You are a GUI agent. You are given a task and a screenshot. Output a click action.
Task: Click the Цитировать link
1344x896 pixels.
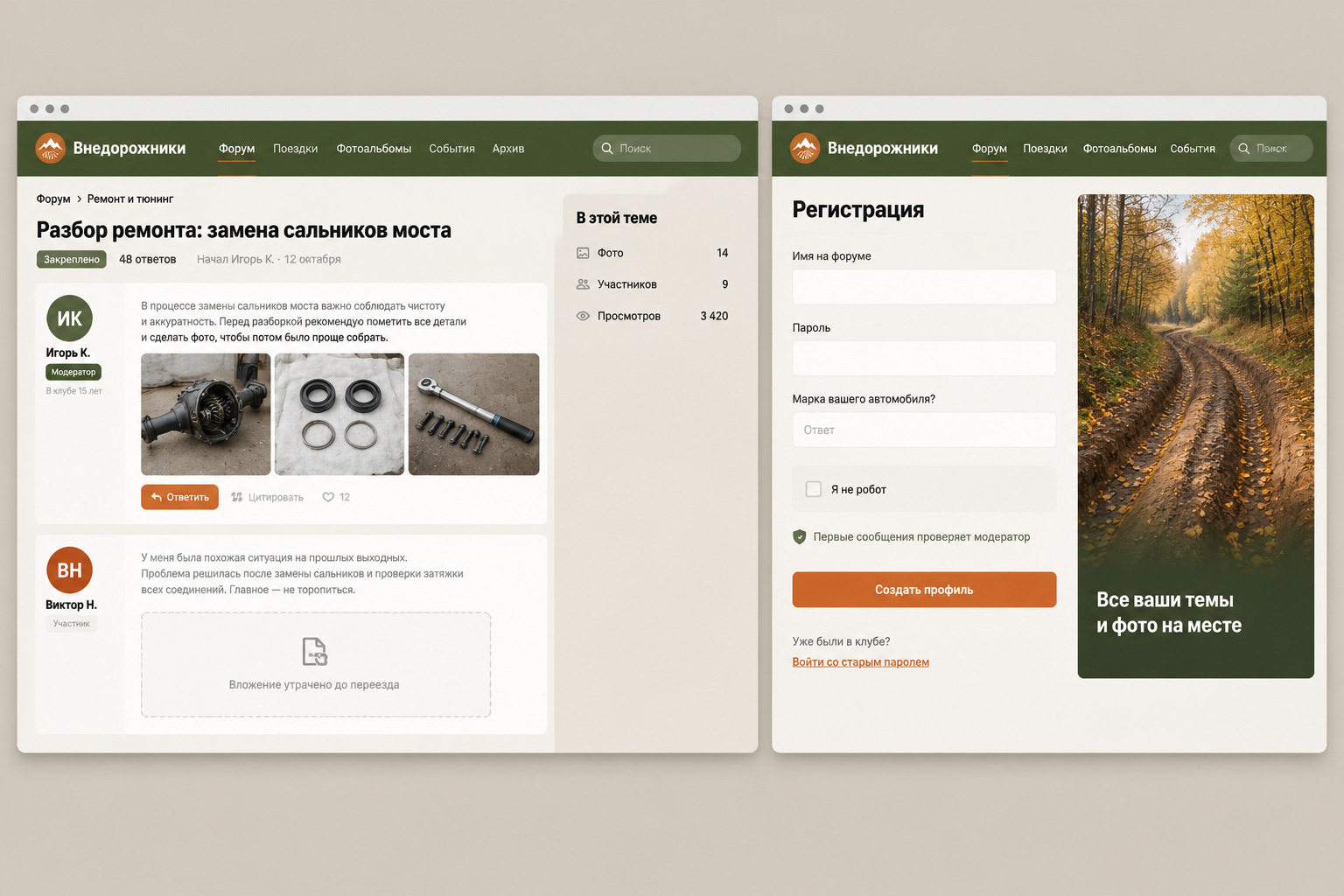point(276,497)
